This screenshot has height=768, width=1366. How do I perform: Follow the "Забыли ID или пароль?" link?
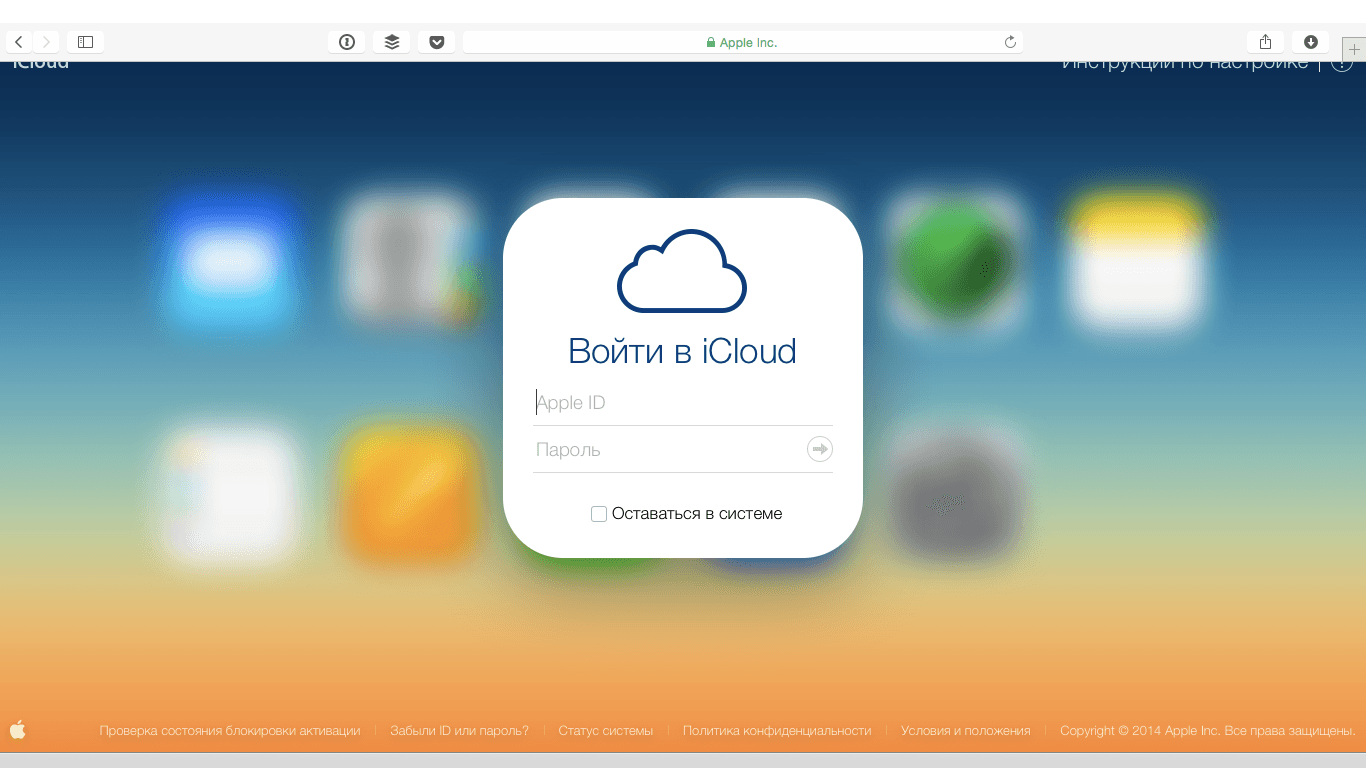(x=460, y=731)
